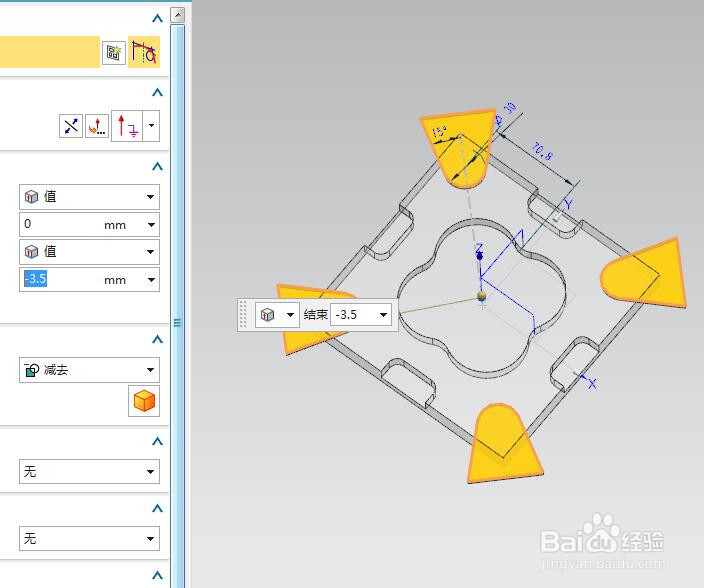This screenshot has width=704, height=588.
Task: Click the extrude drag handle sphere
Action: (x=481, y=296)
